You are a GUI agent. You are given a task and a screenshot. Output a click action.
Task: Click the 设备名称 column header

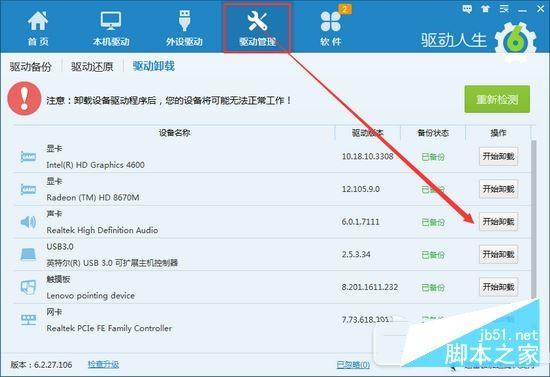click(x=175, y=133)
